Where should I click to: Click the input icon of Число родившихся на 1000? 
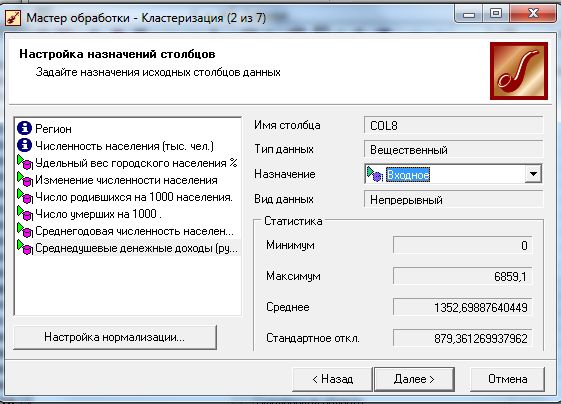pos(25,196)
